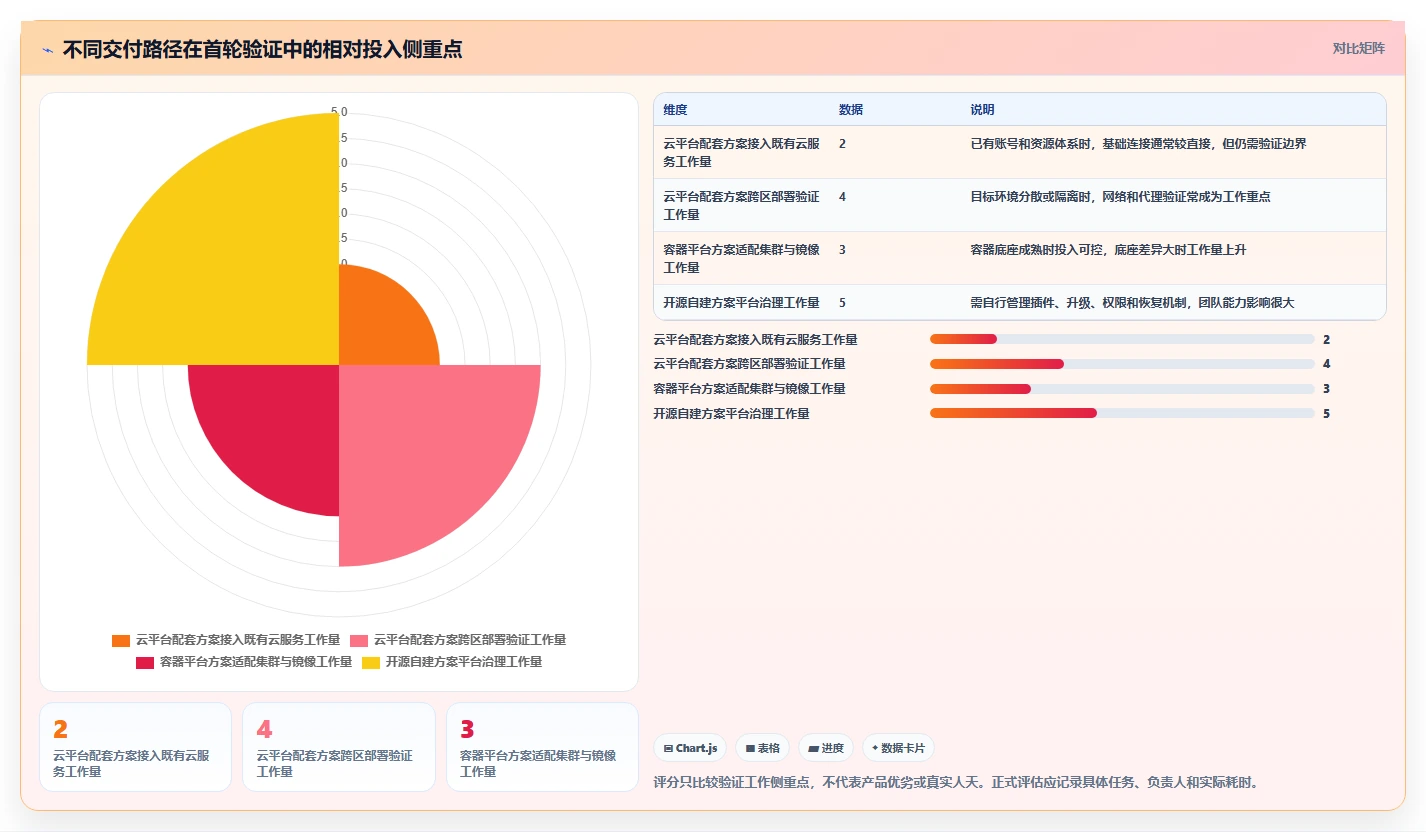
Task: Click progress list label 云平台配套方案跨区部署验证工作量
Action: pos(749,364)
